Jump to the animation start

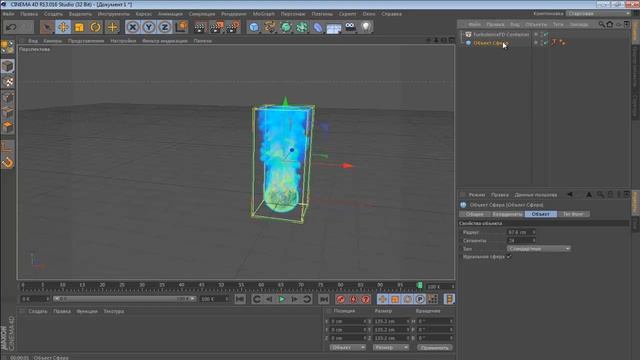pyautogui.click(x=240, y=299)
